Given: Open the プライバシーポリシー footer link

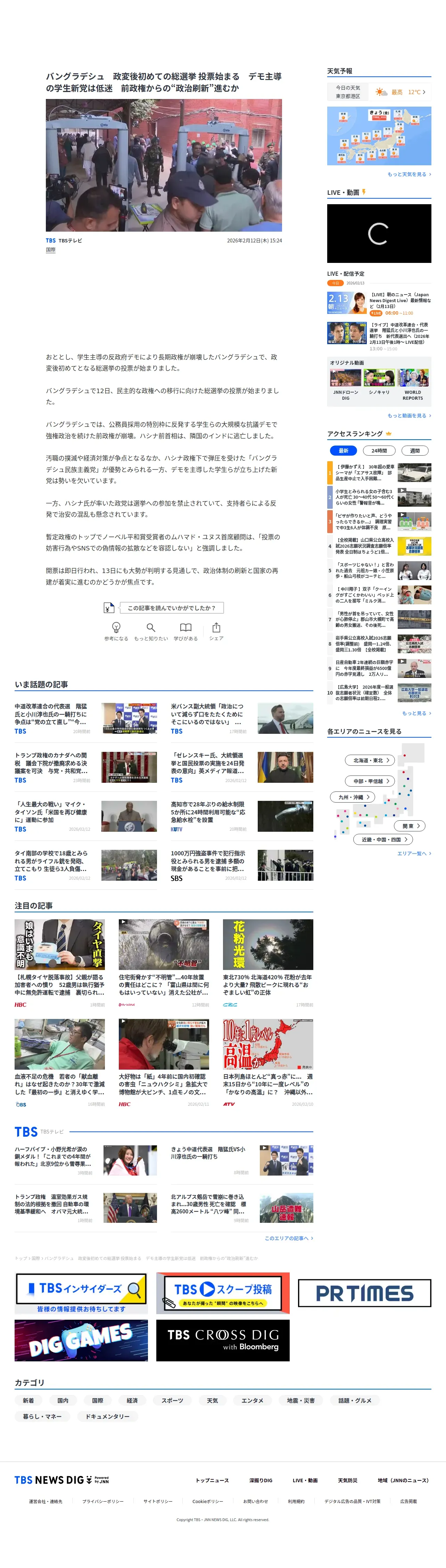Looking at the screenshot, I should (103, 1502).
